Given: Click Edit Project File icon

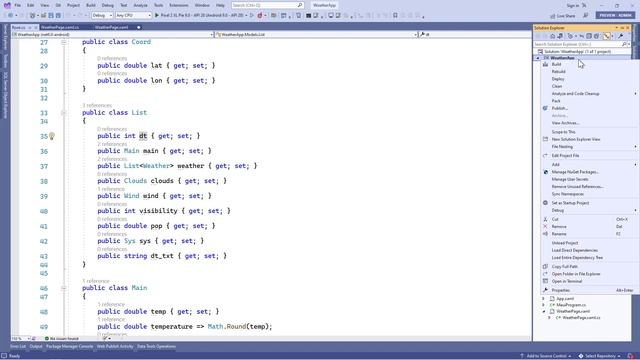Looking at the screenshot, I should pyautogui.click(x=545, y=156).
